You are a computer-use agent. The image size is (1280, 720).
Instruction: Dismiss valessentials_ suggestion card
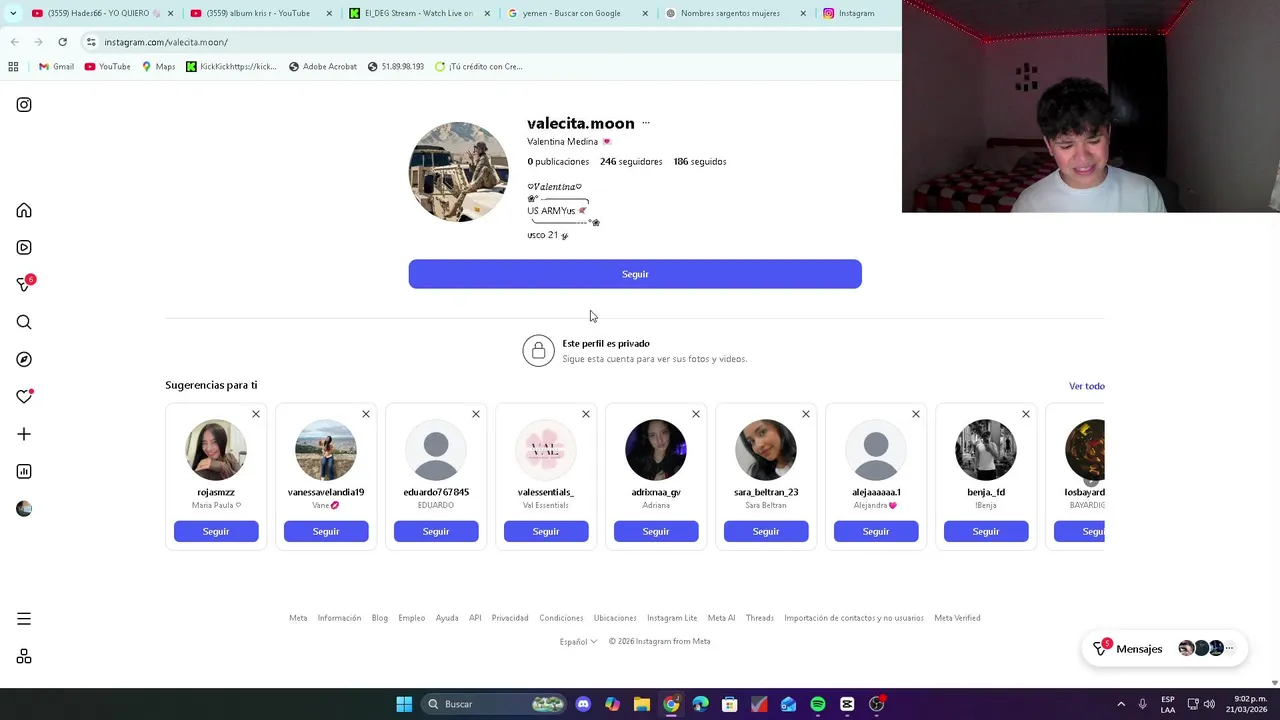pos(586,414)
